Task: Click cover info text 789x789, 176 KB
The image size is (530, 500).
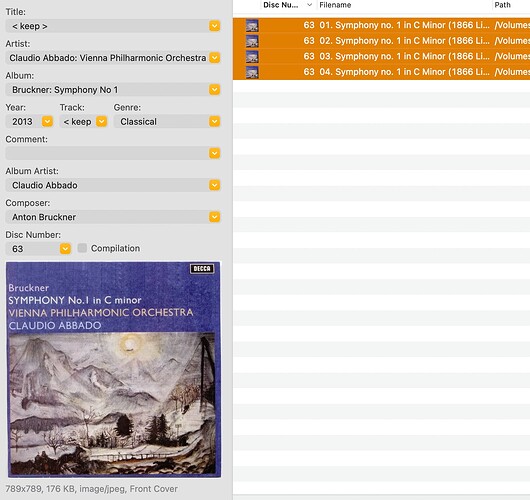Action: pyautogui.click(x=91, y=489)
